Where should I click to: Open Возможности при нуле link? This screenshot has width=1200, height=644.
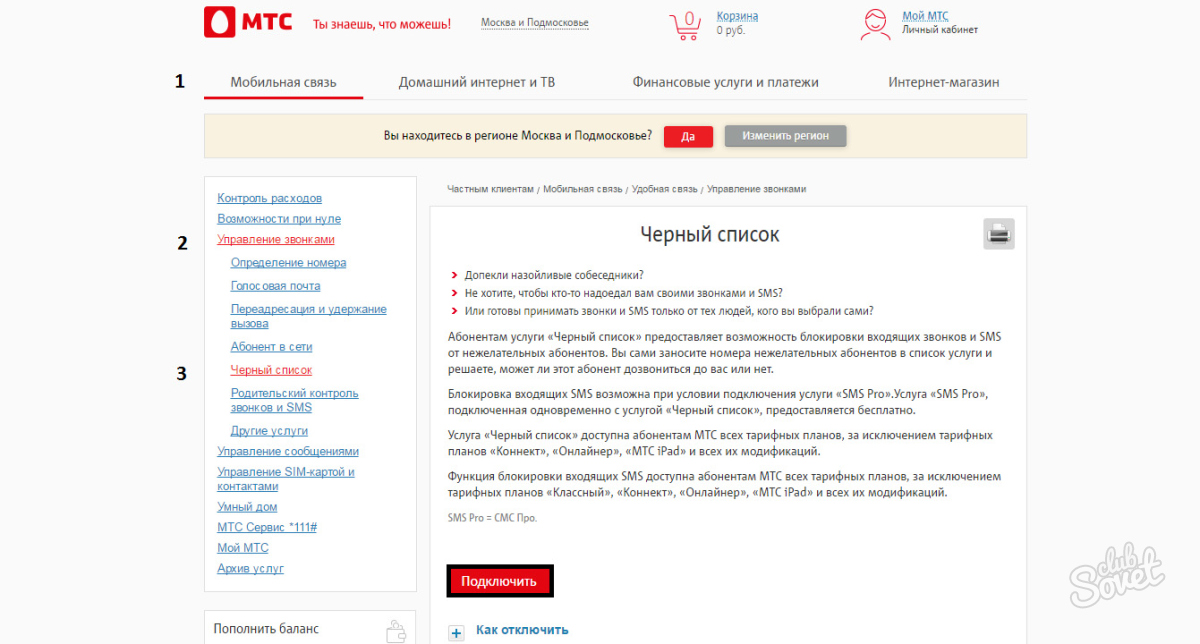(x=279, y=218)
